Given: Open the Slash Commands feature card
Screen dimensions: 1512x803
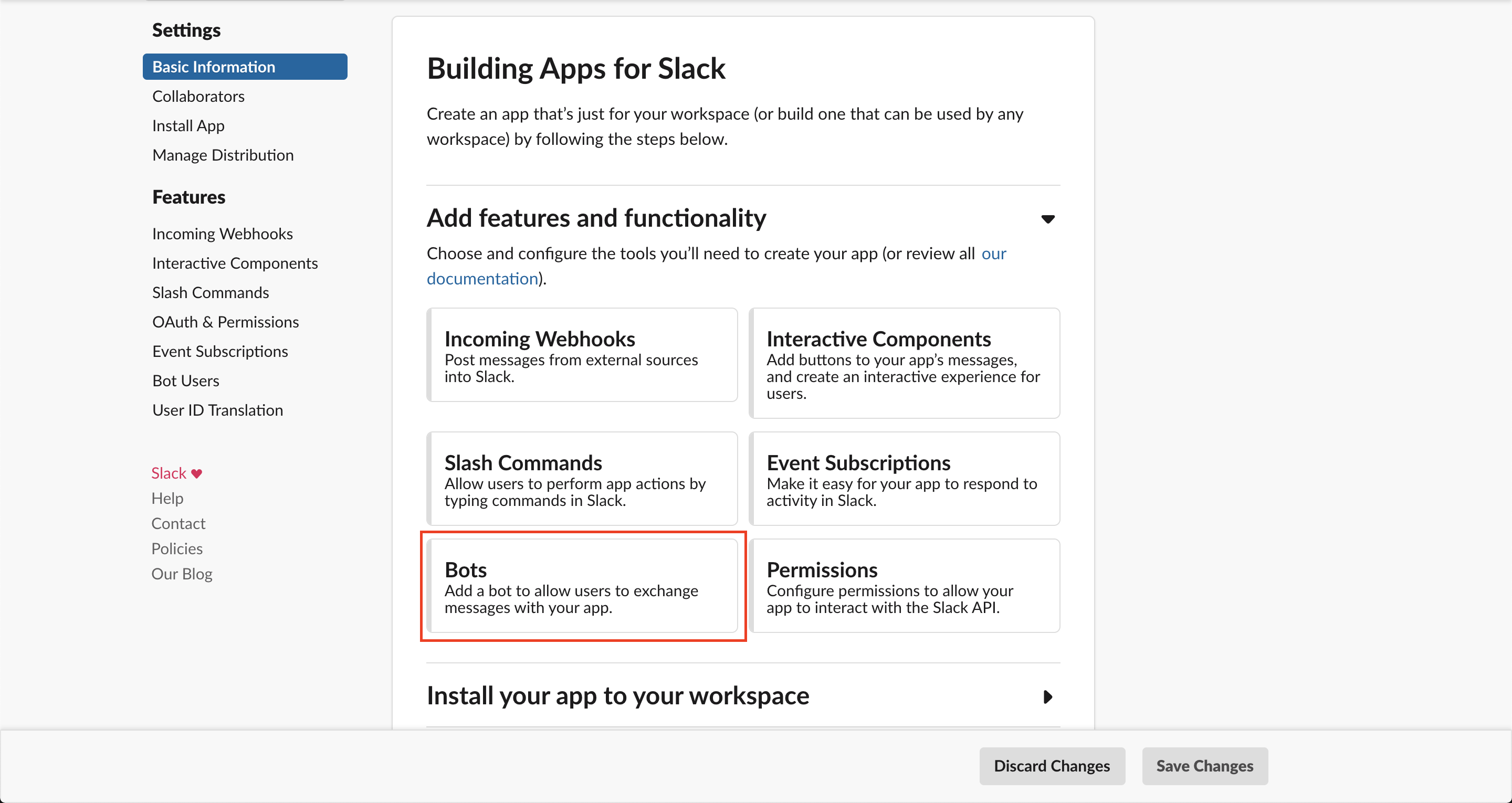Looking at the screenshot, I should [x=582, y=479].
